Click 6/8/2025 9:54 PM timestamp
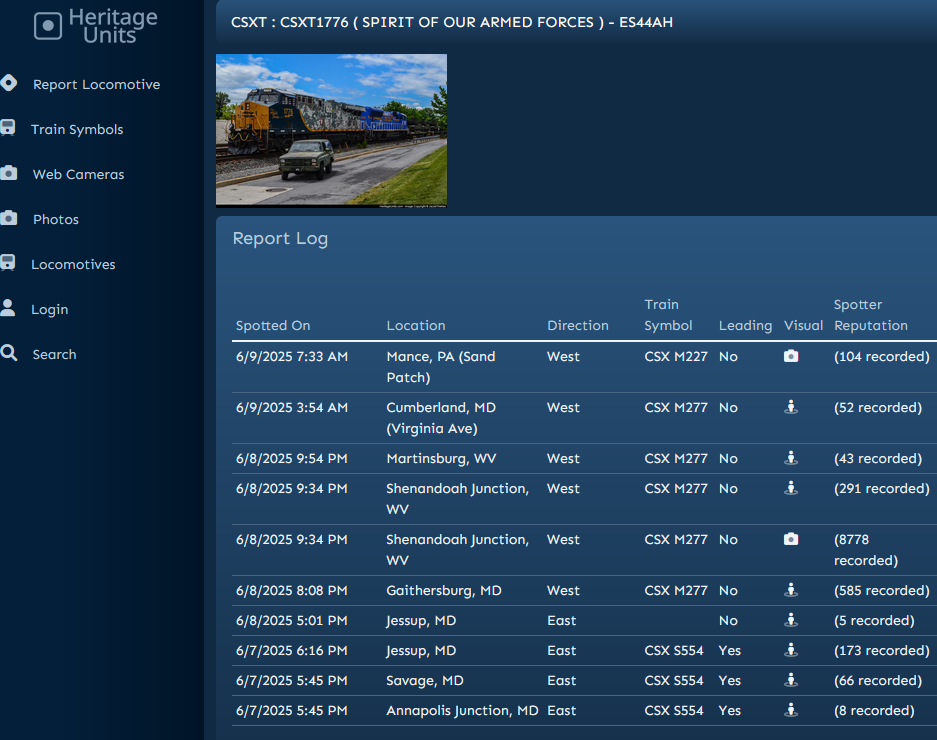This screenshot has width=937, height=740. [292, 458]
